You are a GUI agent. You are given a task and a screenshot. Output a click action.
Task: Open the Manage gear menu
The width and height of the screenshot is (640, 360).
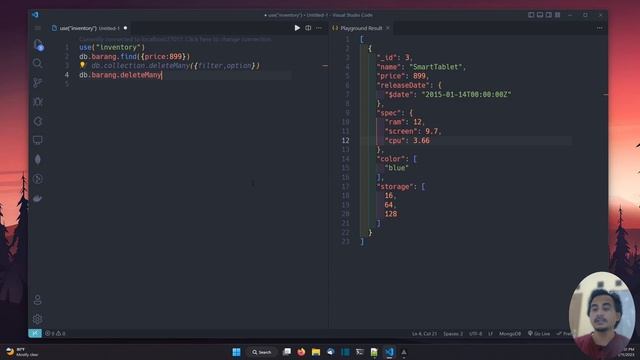coord(38,319)
